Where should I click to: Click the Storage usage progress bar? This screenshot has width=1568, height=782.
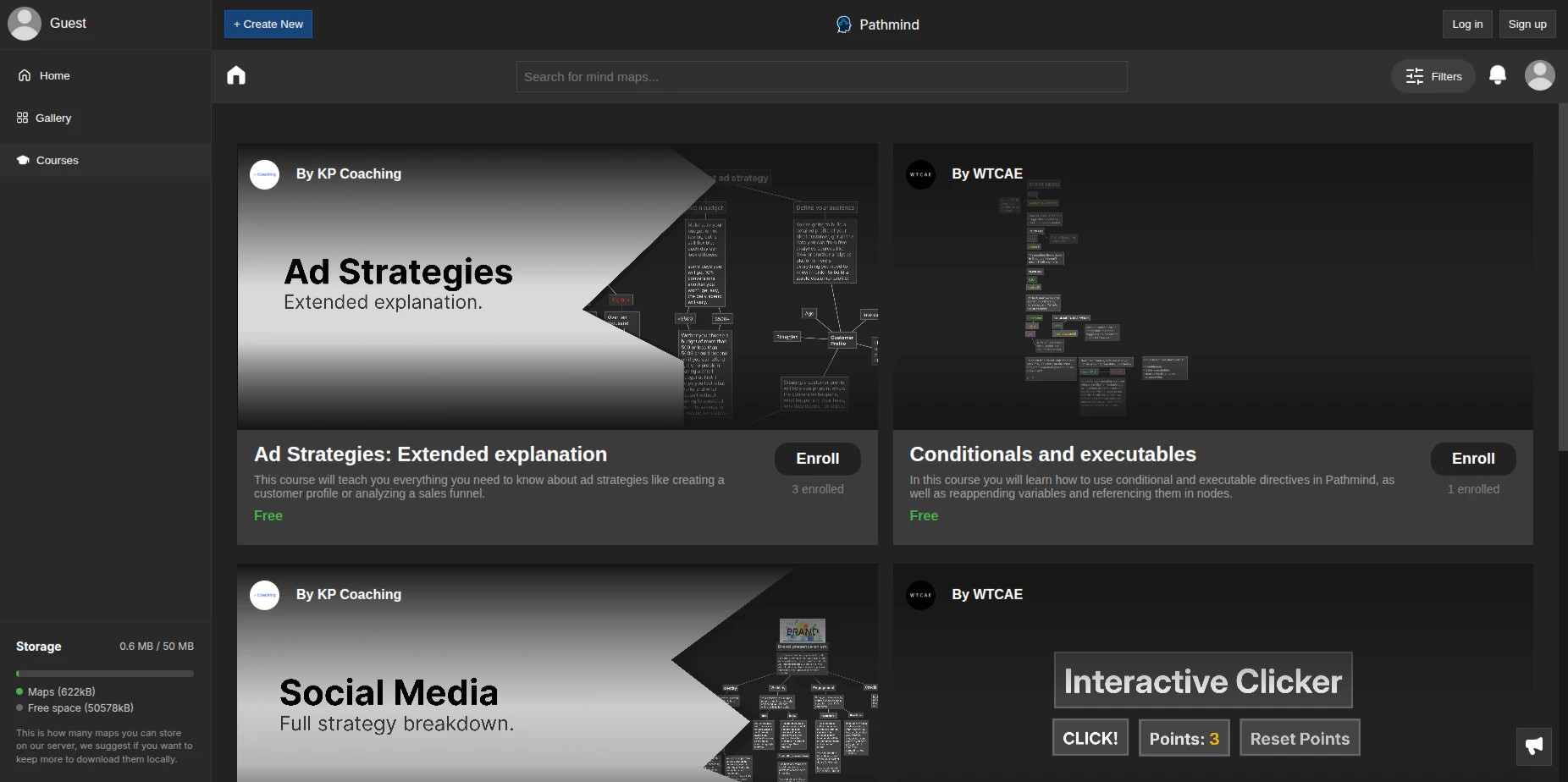click(104, 674)
